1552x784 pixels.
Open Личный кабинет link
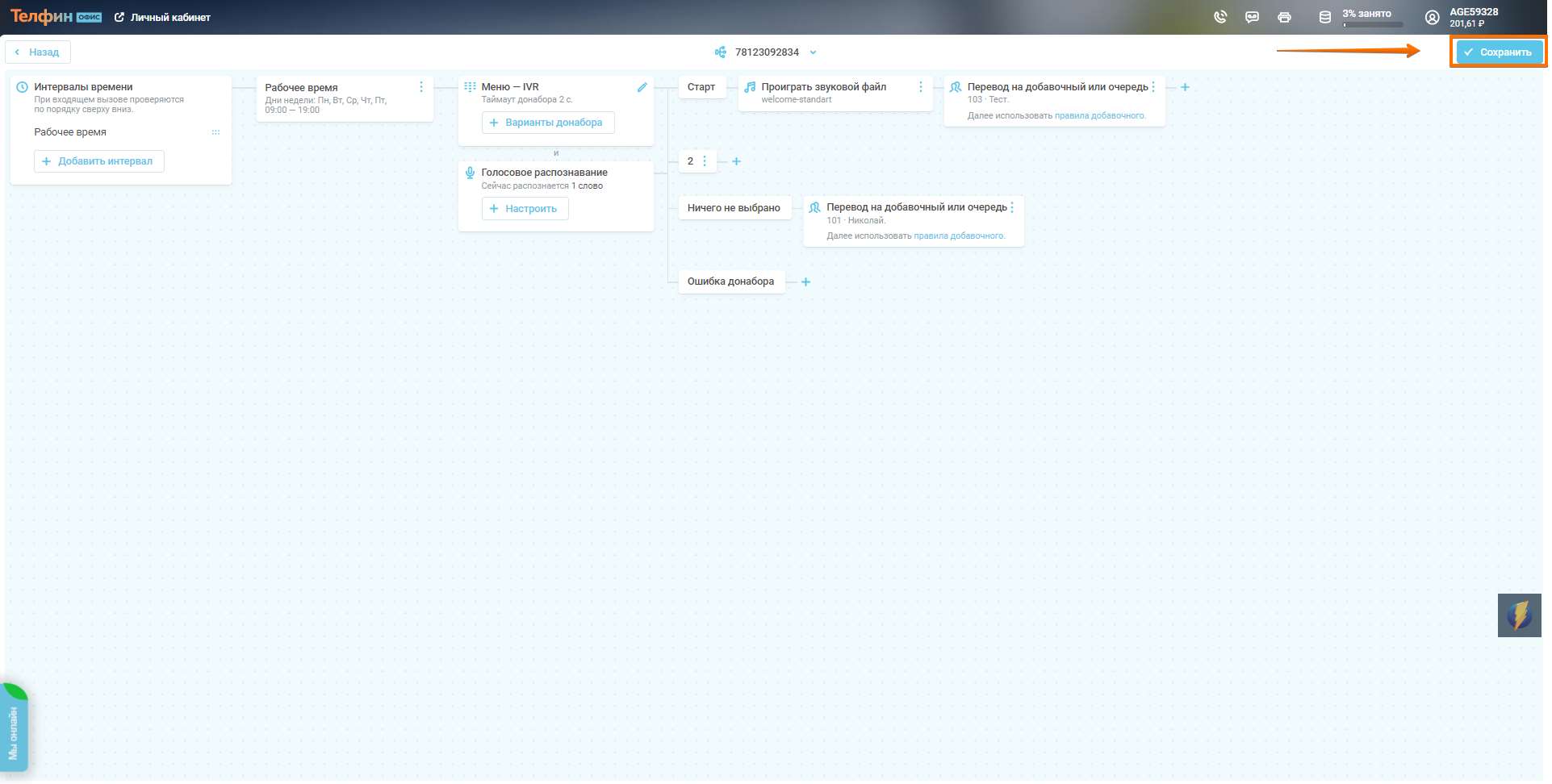click(x=163, y=17)
